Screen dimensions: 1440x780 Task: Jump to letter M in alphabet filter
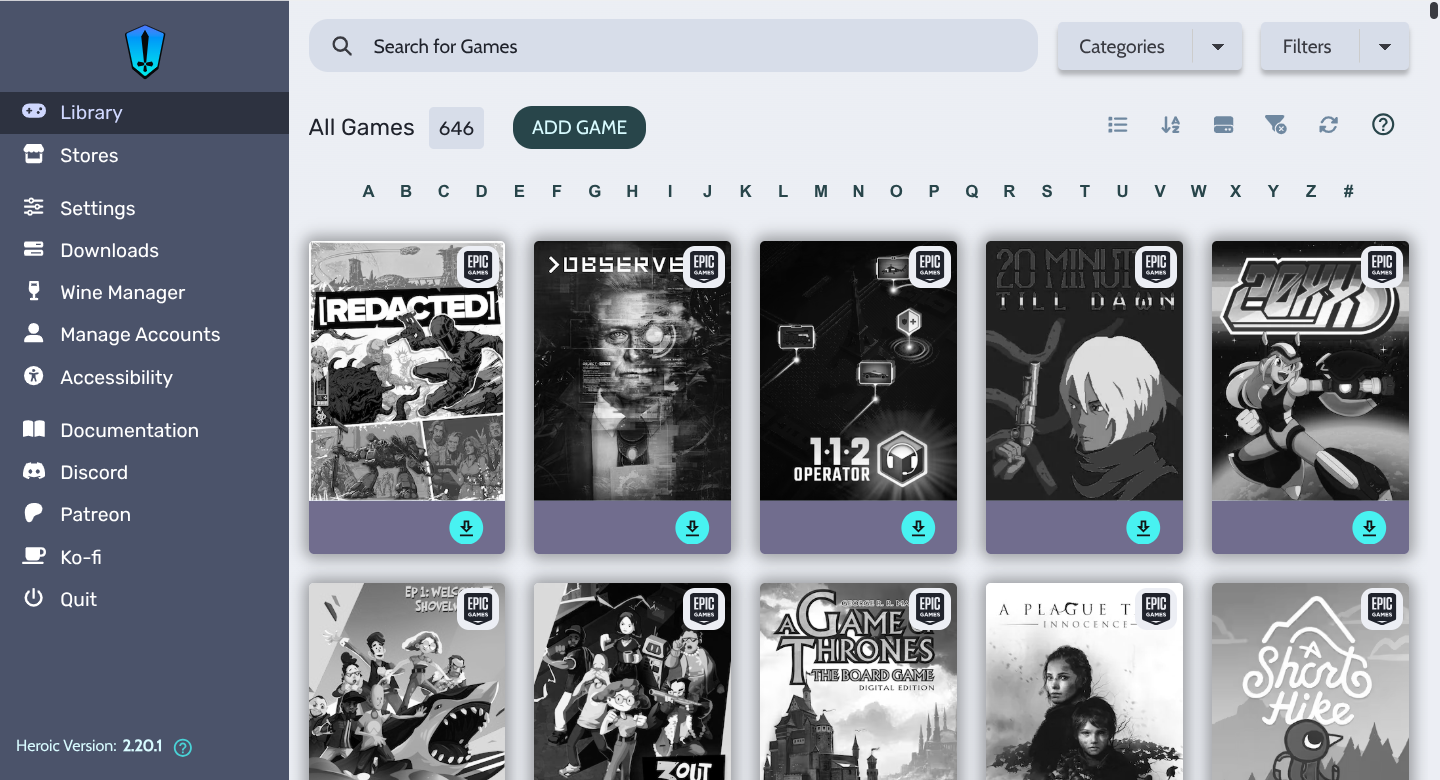pos(820,191)
